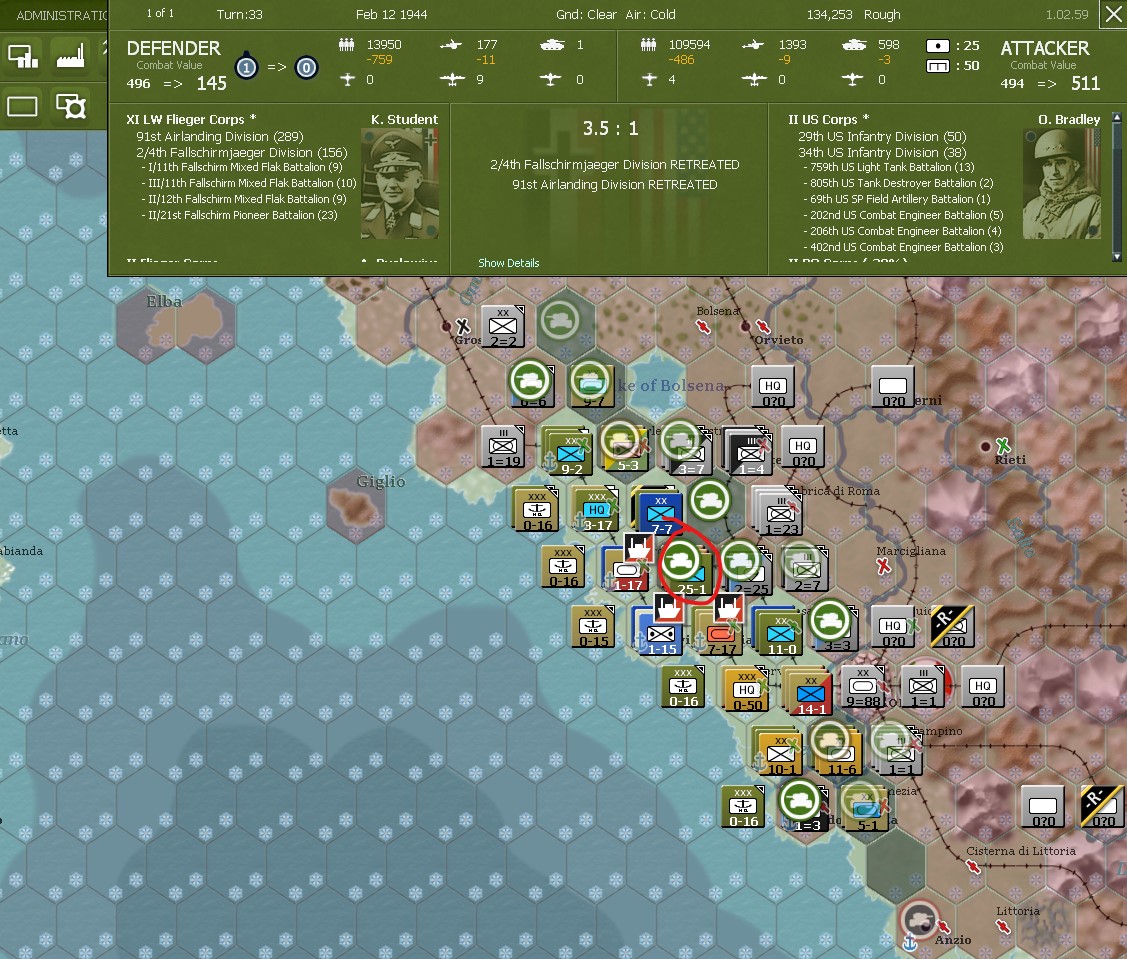Click the resulting fort level badge showing 0
Screen dimensions: 1127x959
point(307,68)
